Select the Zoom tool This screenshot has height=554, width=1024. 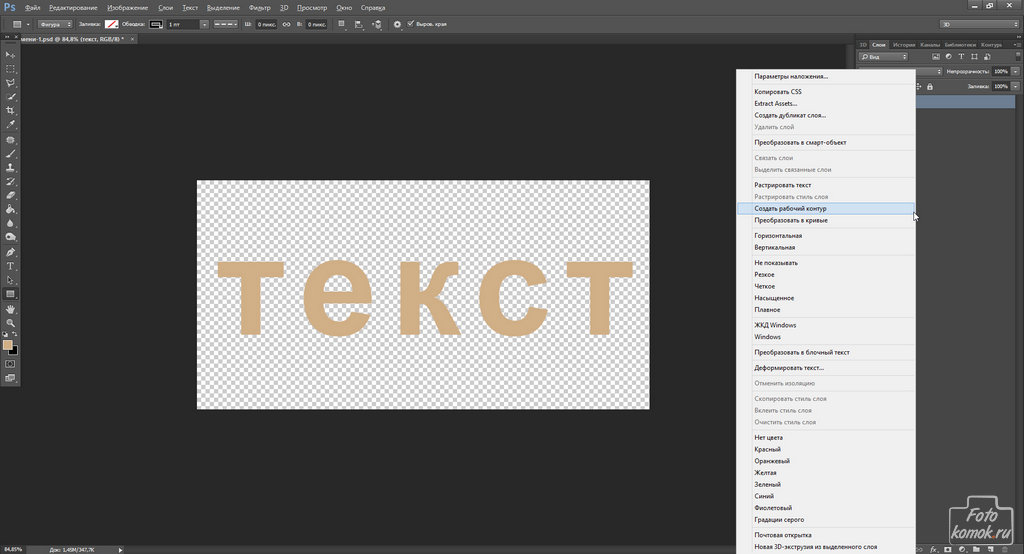click(10, 323)
